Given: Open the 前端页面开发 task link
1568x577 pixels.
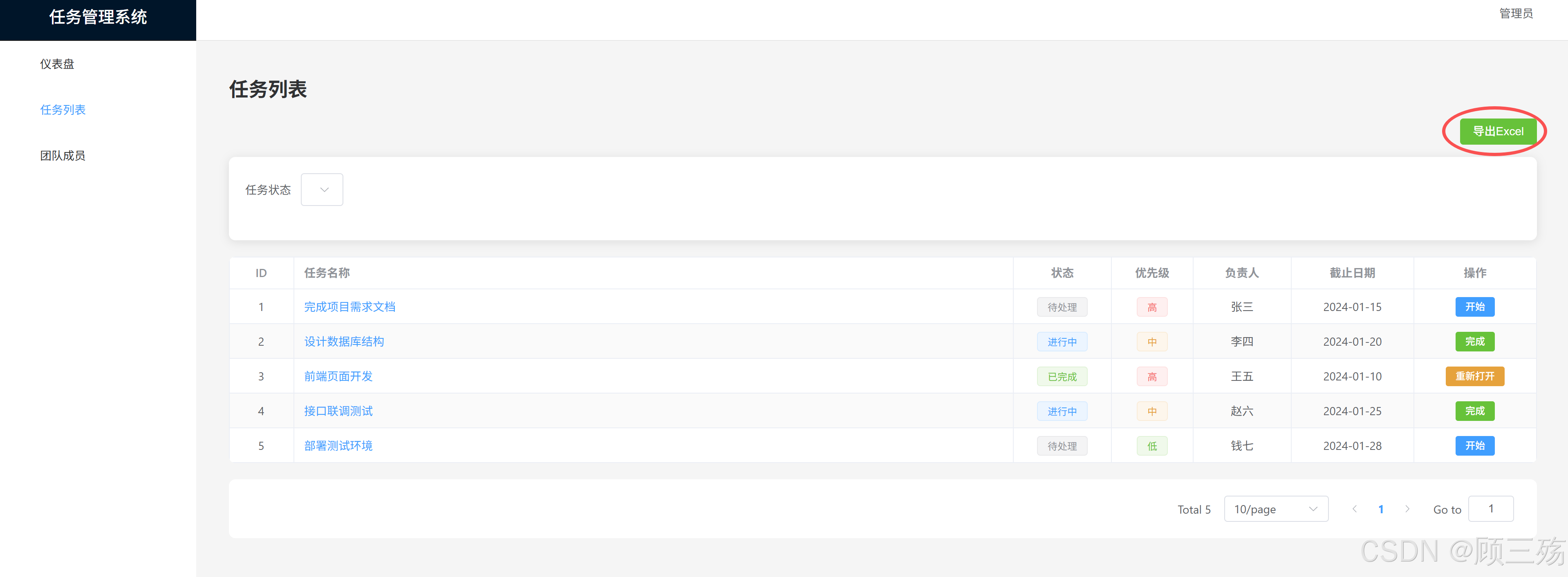Looking at the screenshot, I should [338, 376].
